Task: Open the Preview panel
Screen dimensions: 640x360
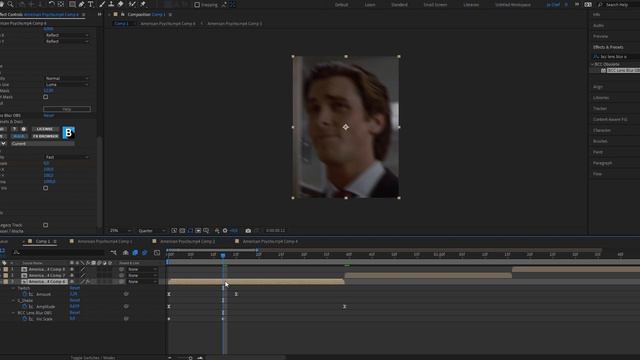Action: [x=600, y=36]
